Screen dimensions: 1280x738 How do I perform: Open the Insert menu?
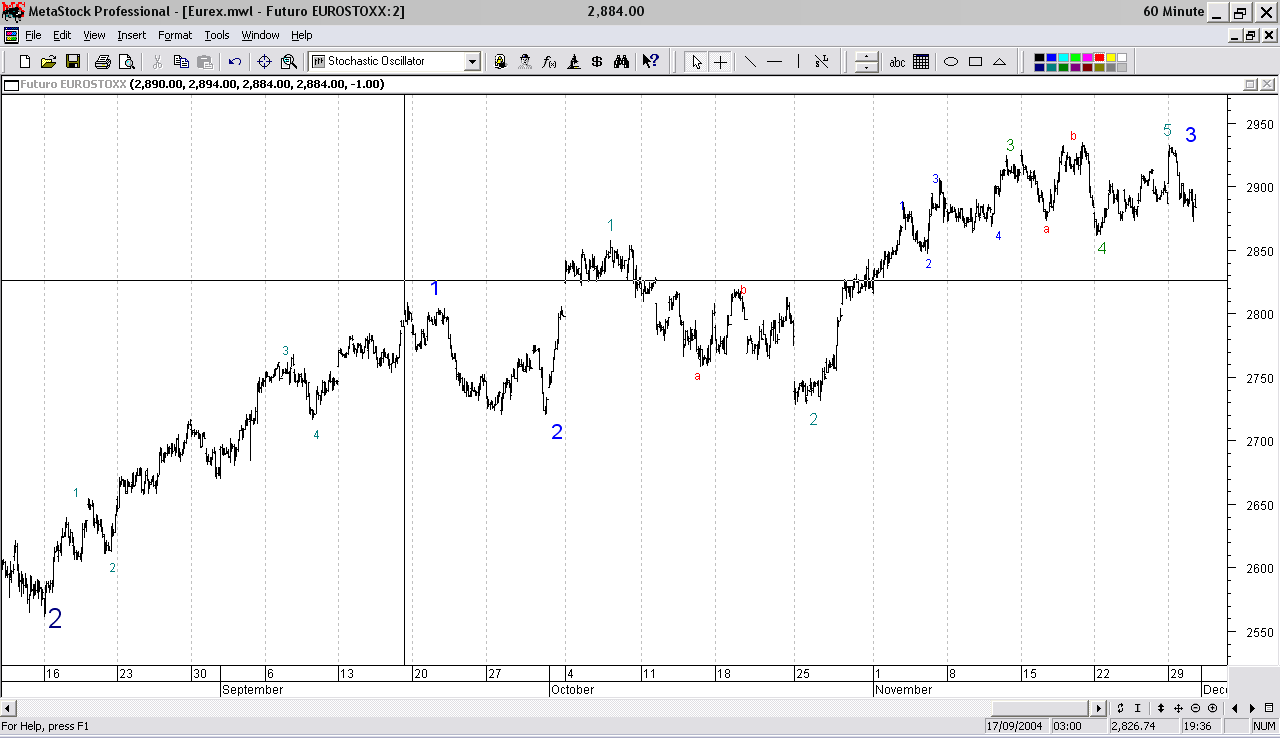click(x=132, y=35)
